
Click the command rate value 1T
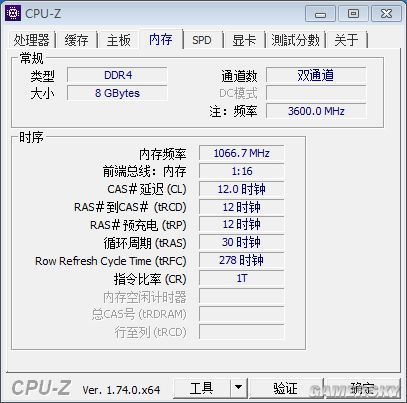pos(242,278)
